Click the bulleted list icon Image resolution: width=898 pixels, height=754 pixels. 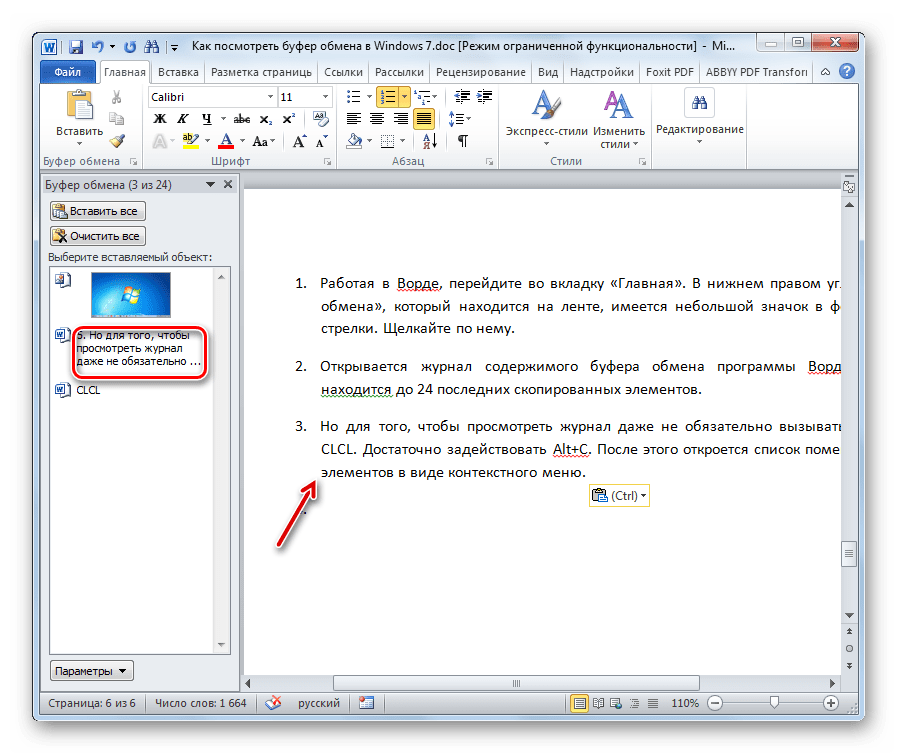[x=354, y=97]
